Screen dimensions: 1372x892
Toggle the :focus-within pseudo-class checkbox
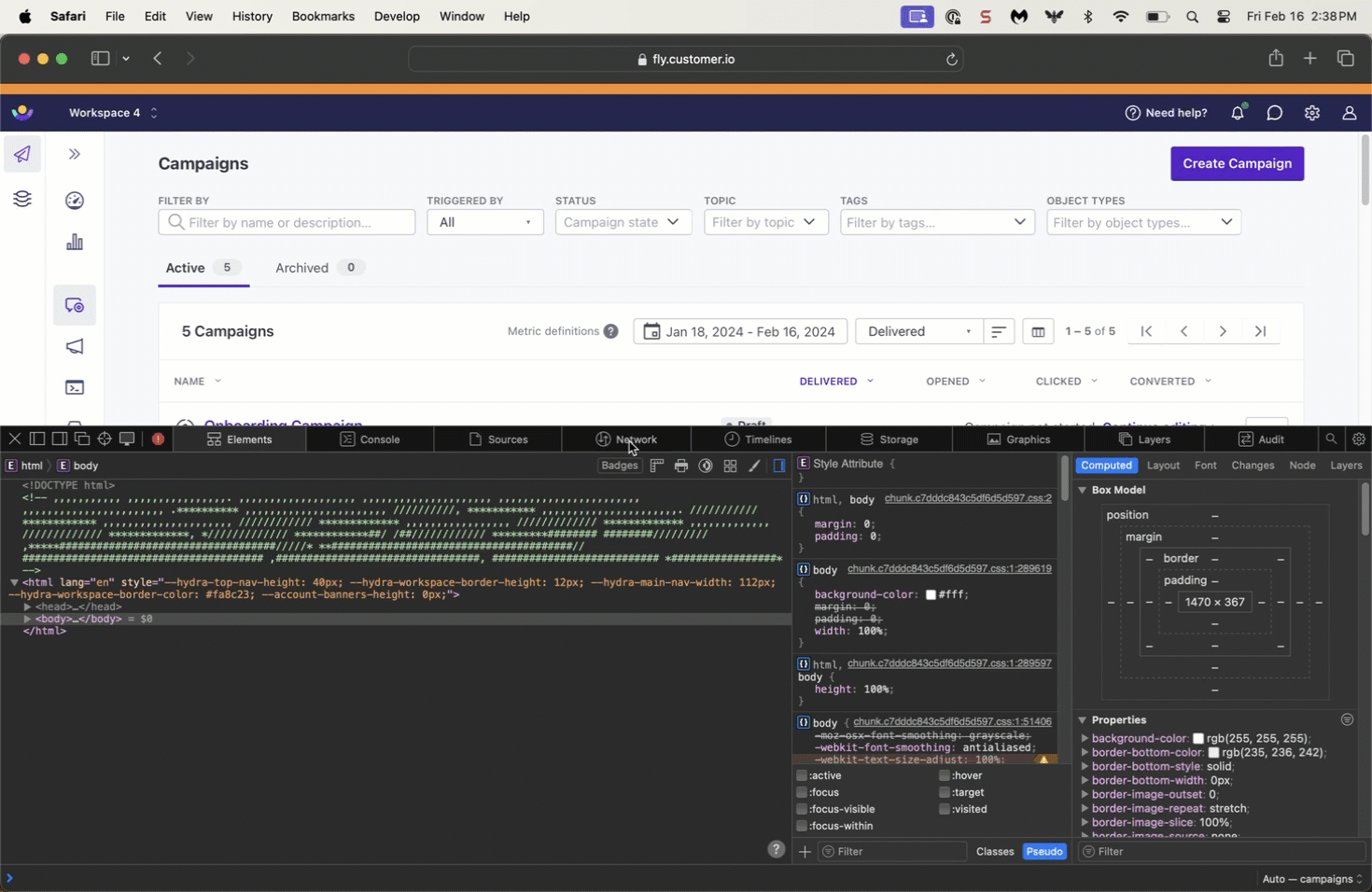802,826
